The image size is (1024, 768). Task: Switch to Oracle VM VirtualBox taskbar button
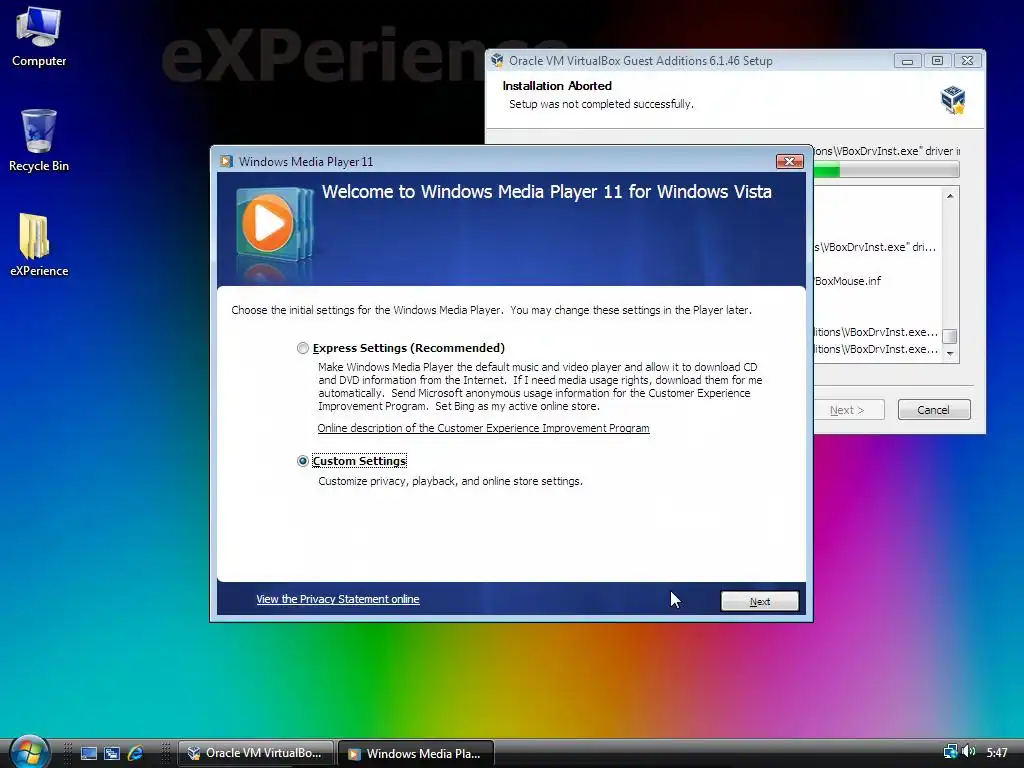click(x=256, y=753)
